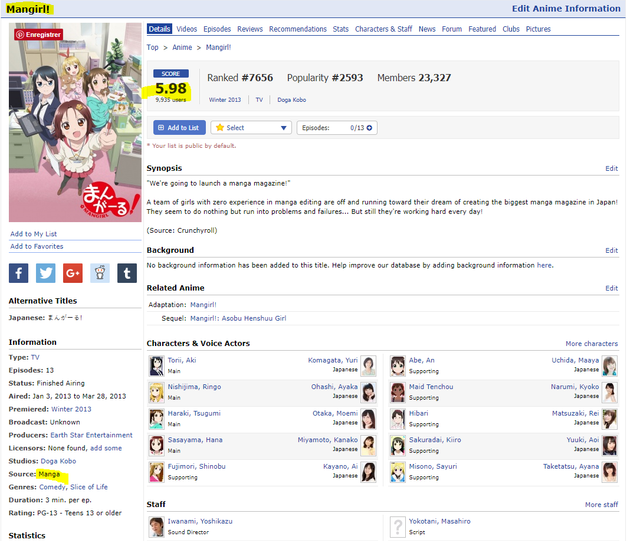This screenshot has width=640, height=541.
Task: Increment episodes with the plus icon
Action: click(x=371, y=128)
